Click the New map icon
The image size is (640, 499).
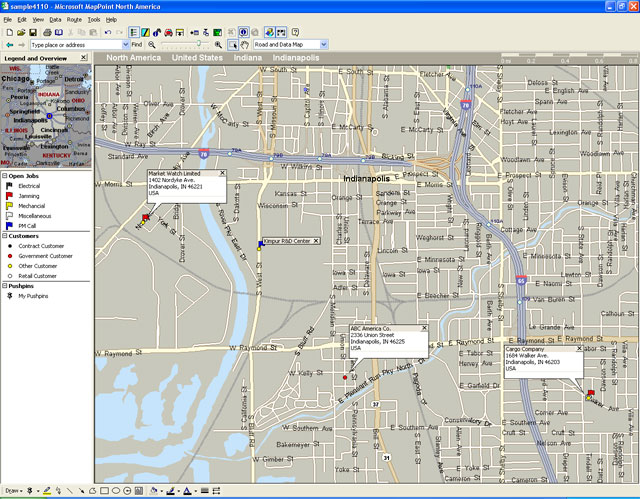(x=9, y=32)
